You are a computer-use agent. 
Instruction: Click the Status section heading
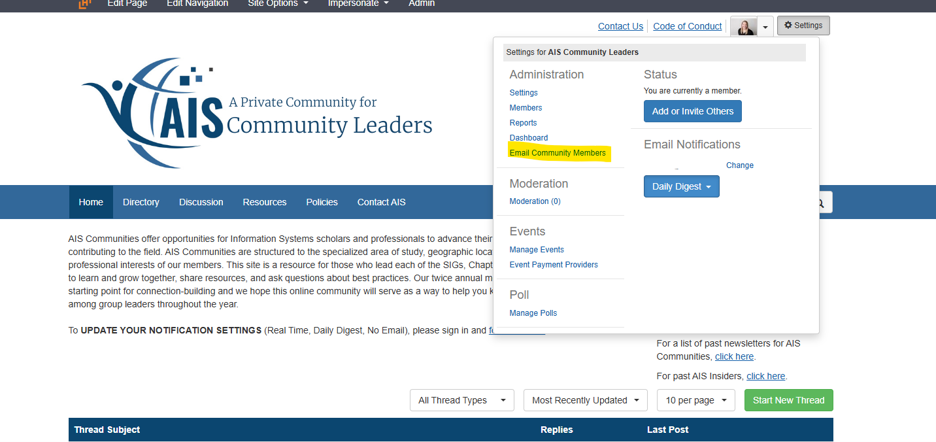(x=660, y=75)
